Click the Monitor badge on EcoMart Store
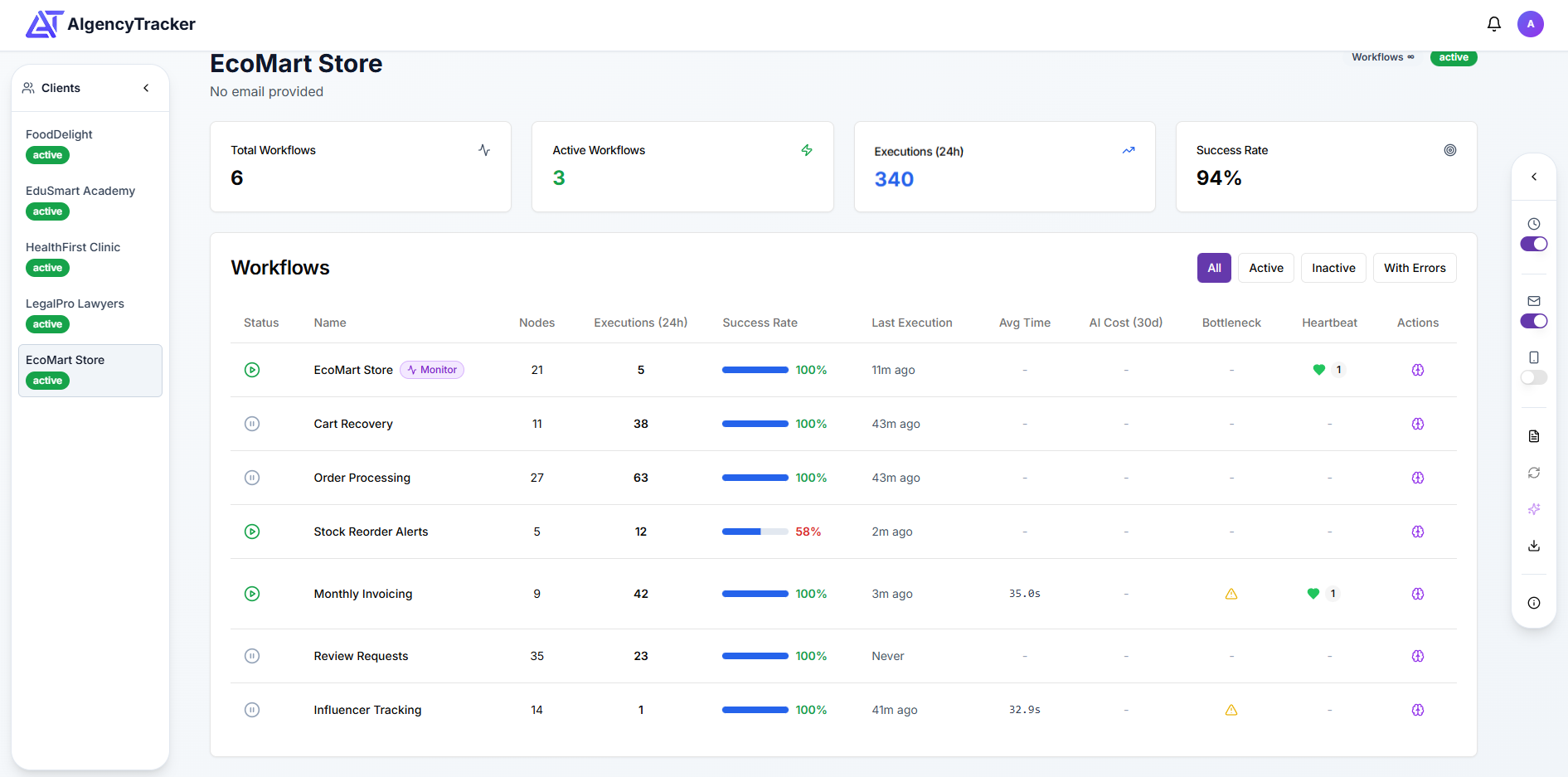1568x777 pixels. click(431, 370)
